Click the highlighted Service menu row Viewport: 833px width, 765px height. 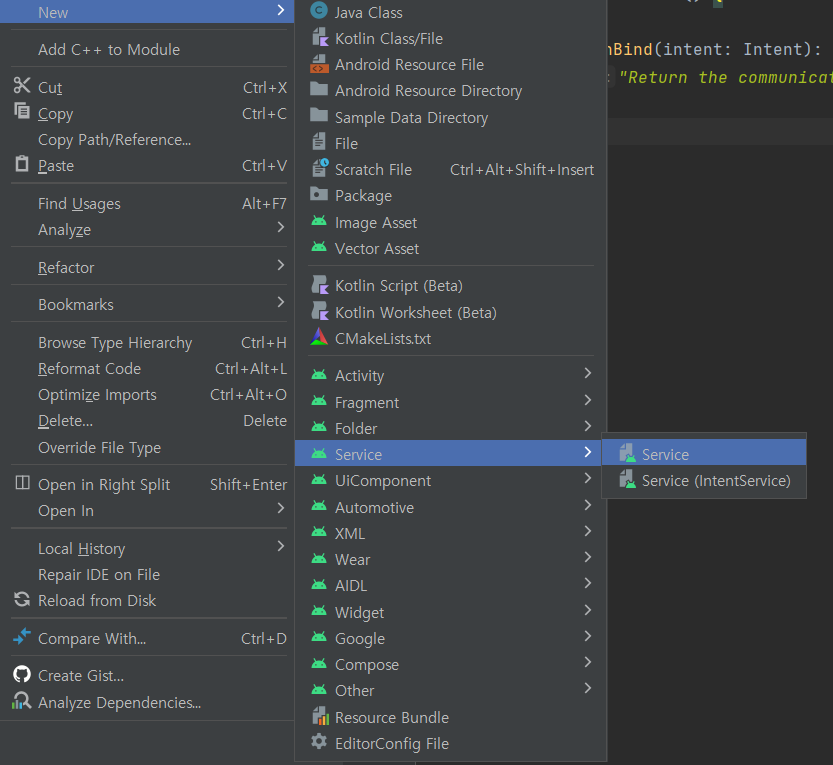[448, 453]
